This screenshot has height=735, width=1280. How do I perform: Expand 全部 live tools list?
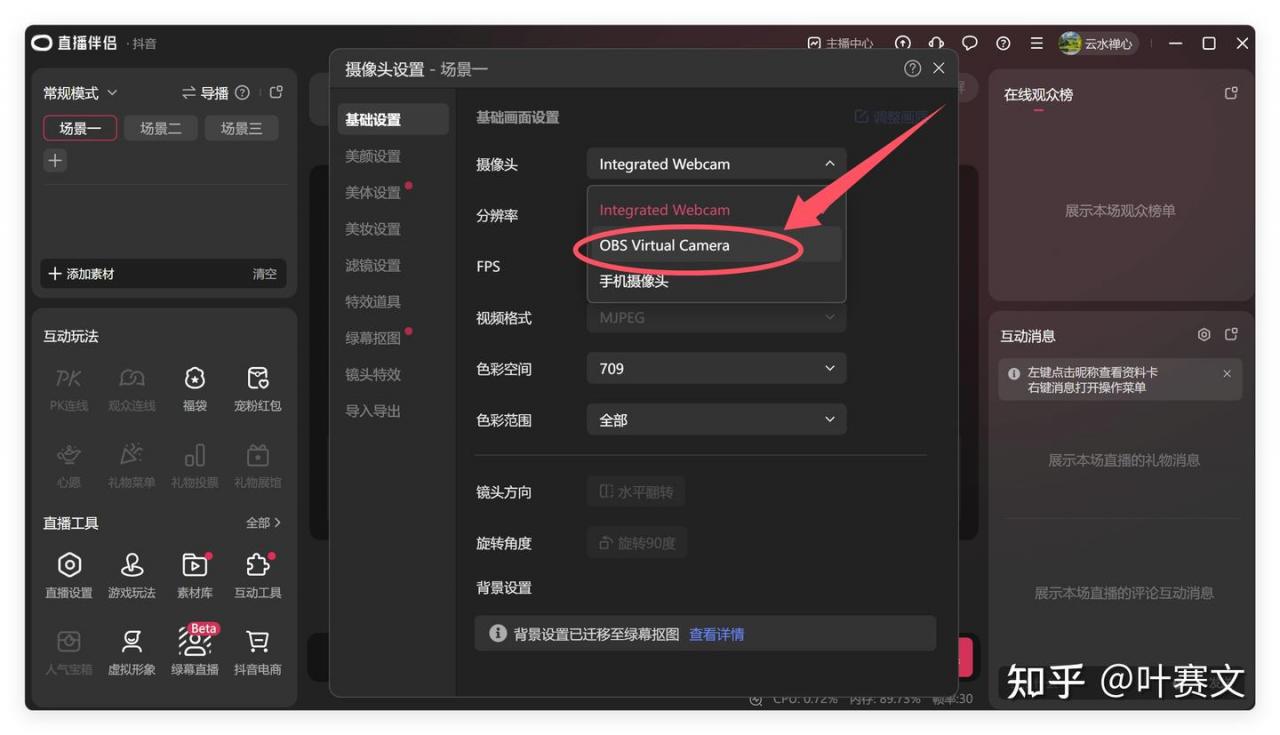263,522
